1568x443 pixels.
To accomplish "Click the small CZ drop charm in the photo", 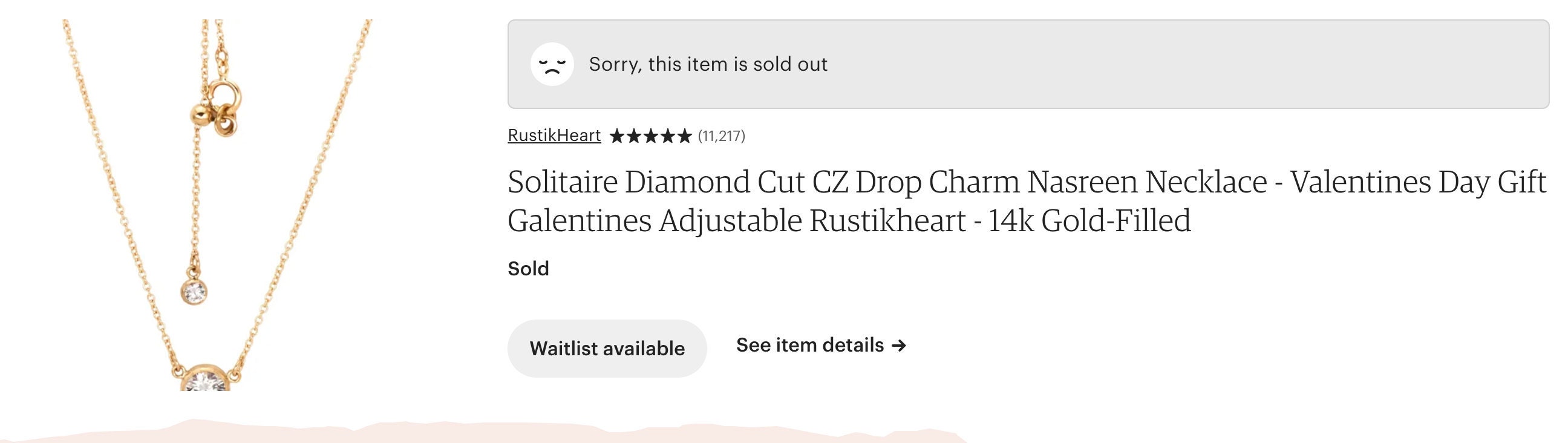I will pyautogui.click(x=194, y=291).
